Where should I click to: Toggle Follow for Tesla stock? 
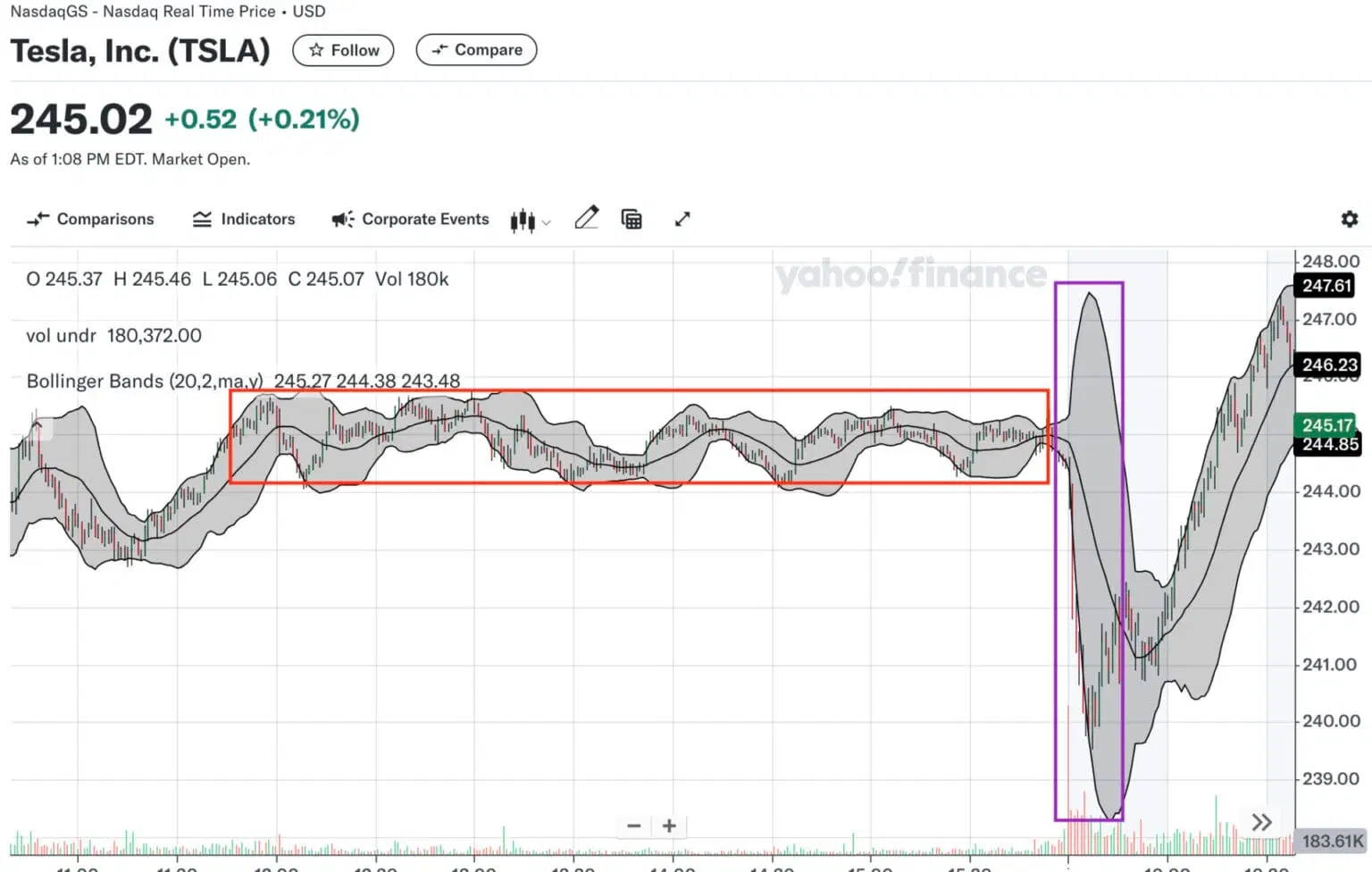coord(343,50)
